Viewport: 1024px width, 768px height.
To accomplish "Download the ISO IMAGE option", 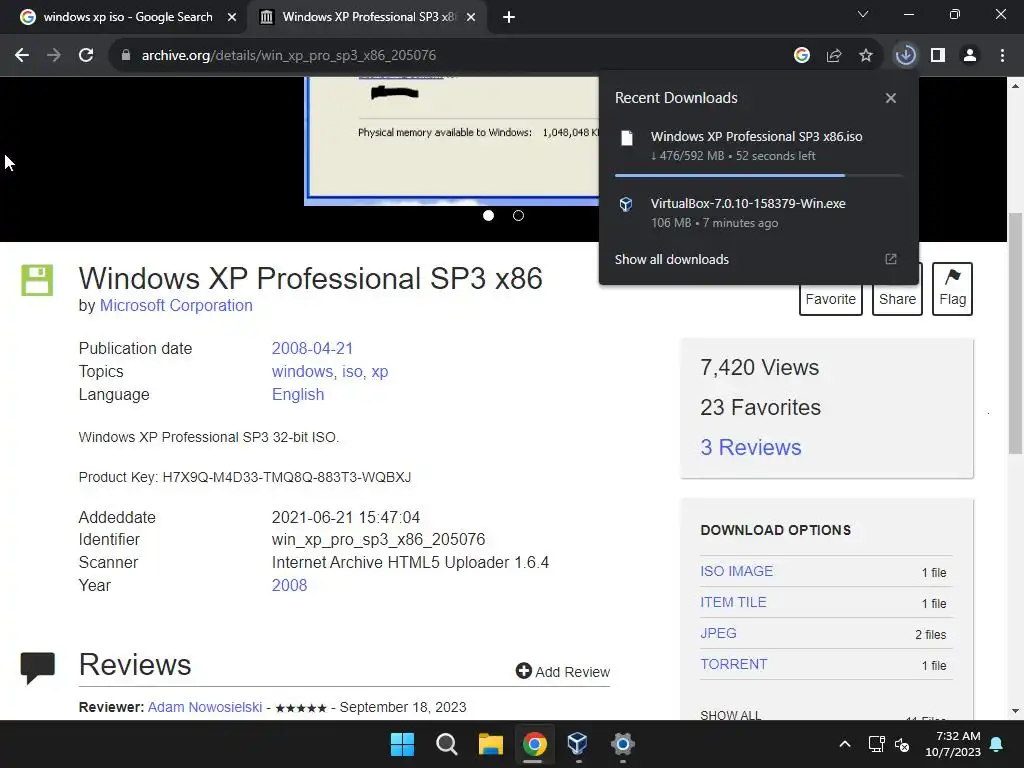I will tap(737, 571).
